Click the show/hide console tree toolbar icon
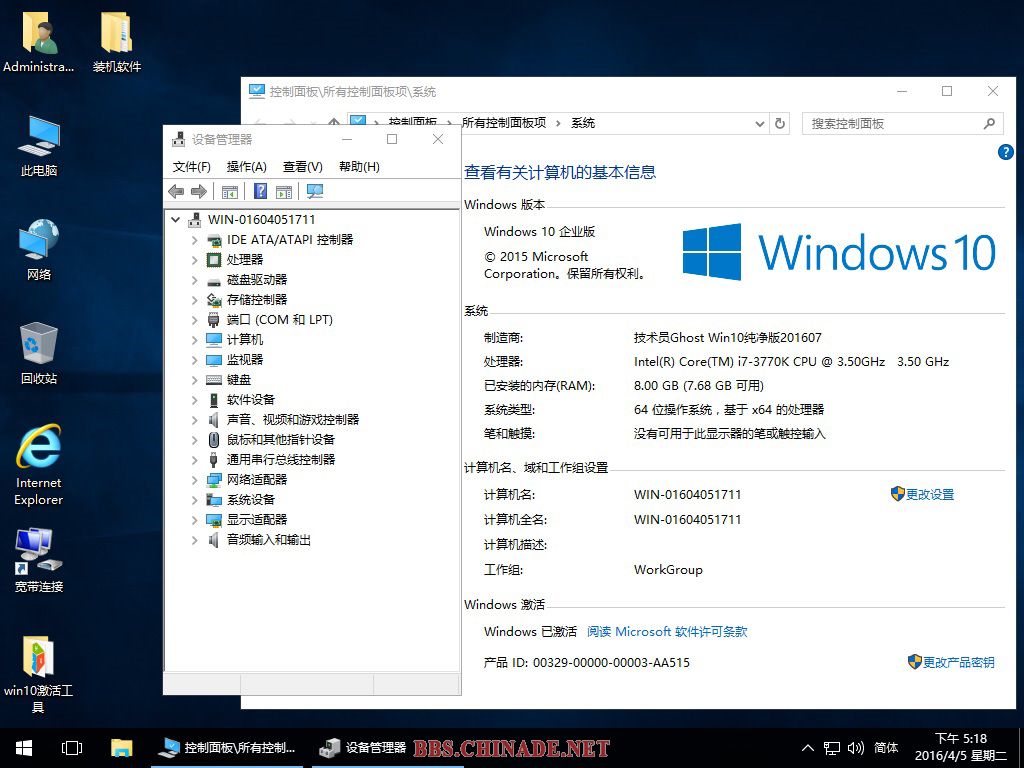The height and width of the screenshot is (768, 1024). click(229, 191)
